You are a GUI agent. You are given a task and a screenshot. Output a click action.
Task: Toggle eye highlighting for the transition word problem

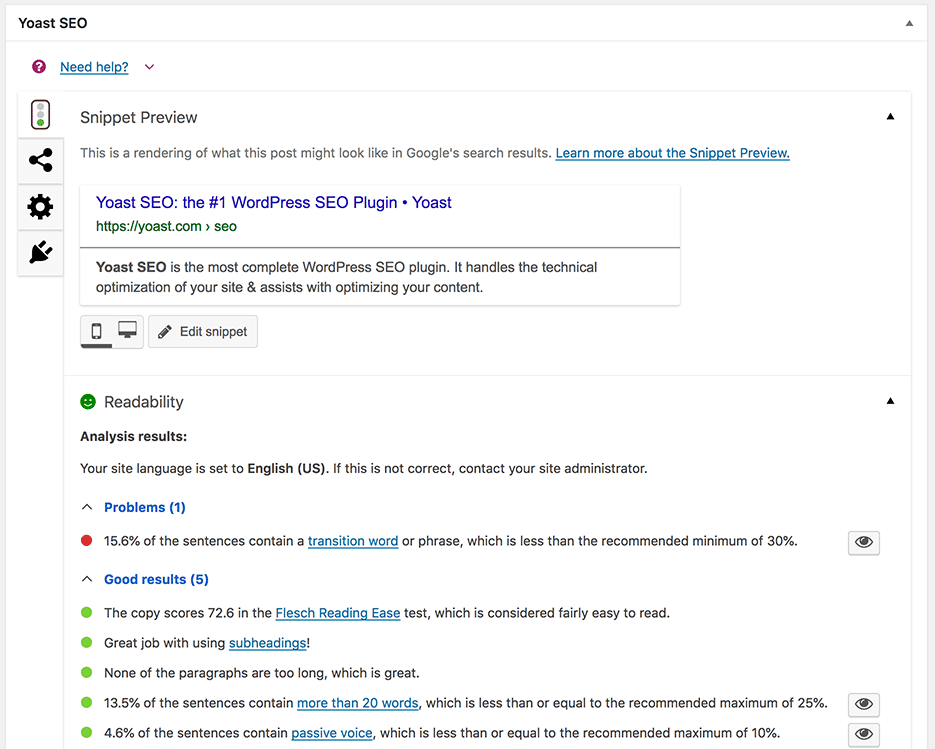(863, 542)
